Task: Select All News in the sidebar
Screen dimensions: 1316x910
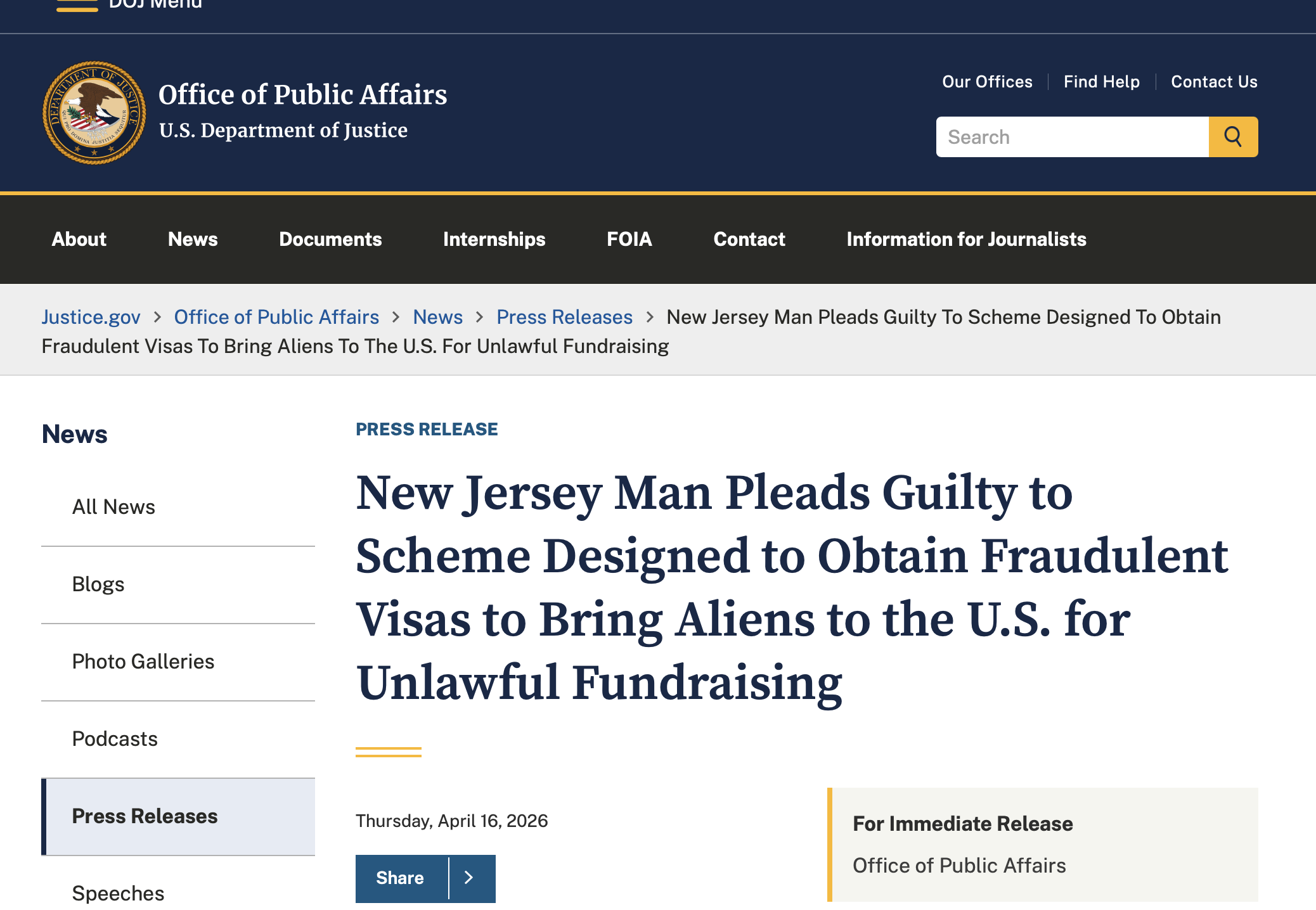Action: 113,507
